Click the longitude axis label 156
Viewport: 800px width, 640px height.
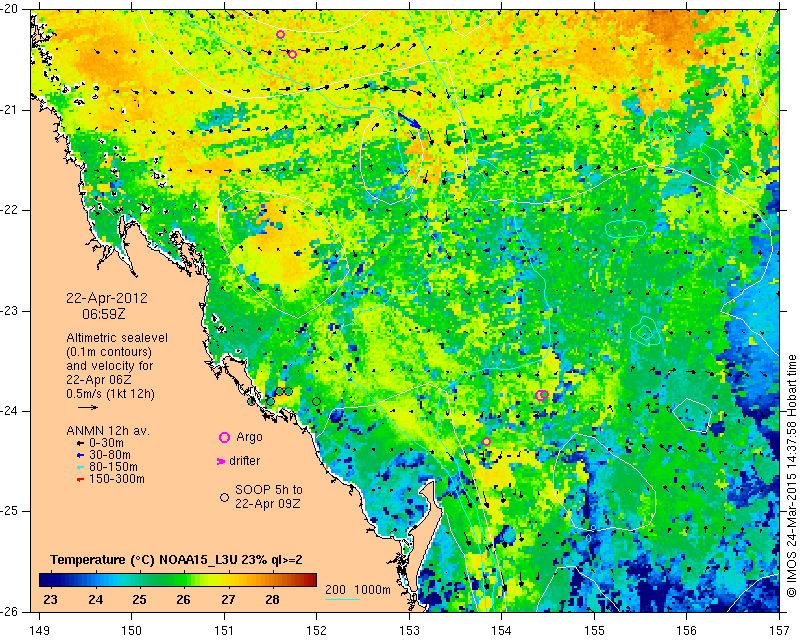(x=687, y=631)
